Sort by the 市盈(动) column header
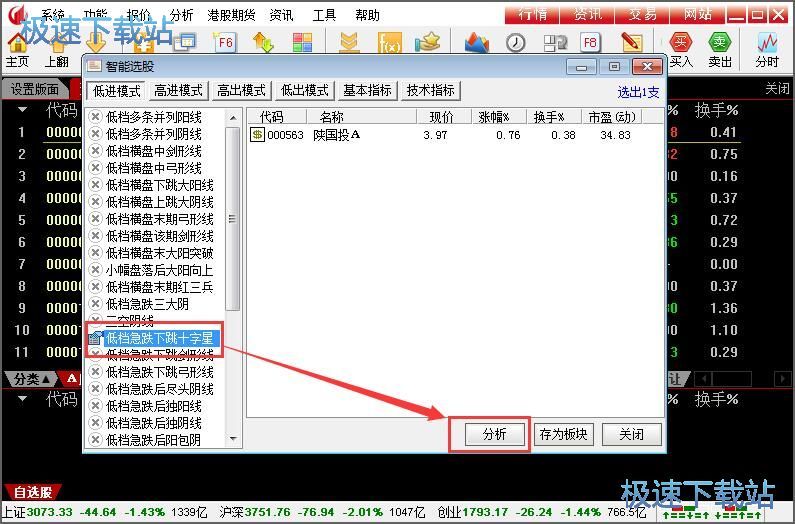795x524 pixels. (611, 117)
